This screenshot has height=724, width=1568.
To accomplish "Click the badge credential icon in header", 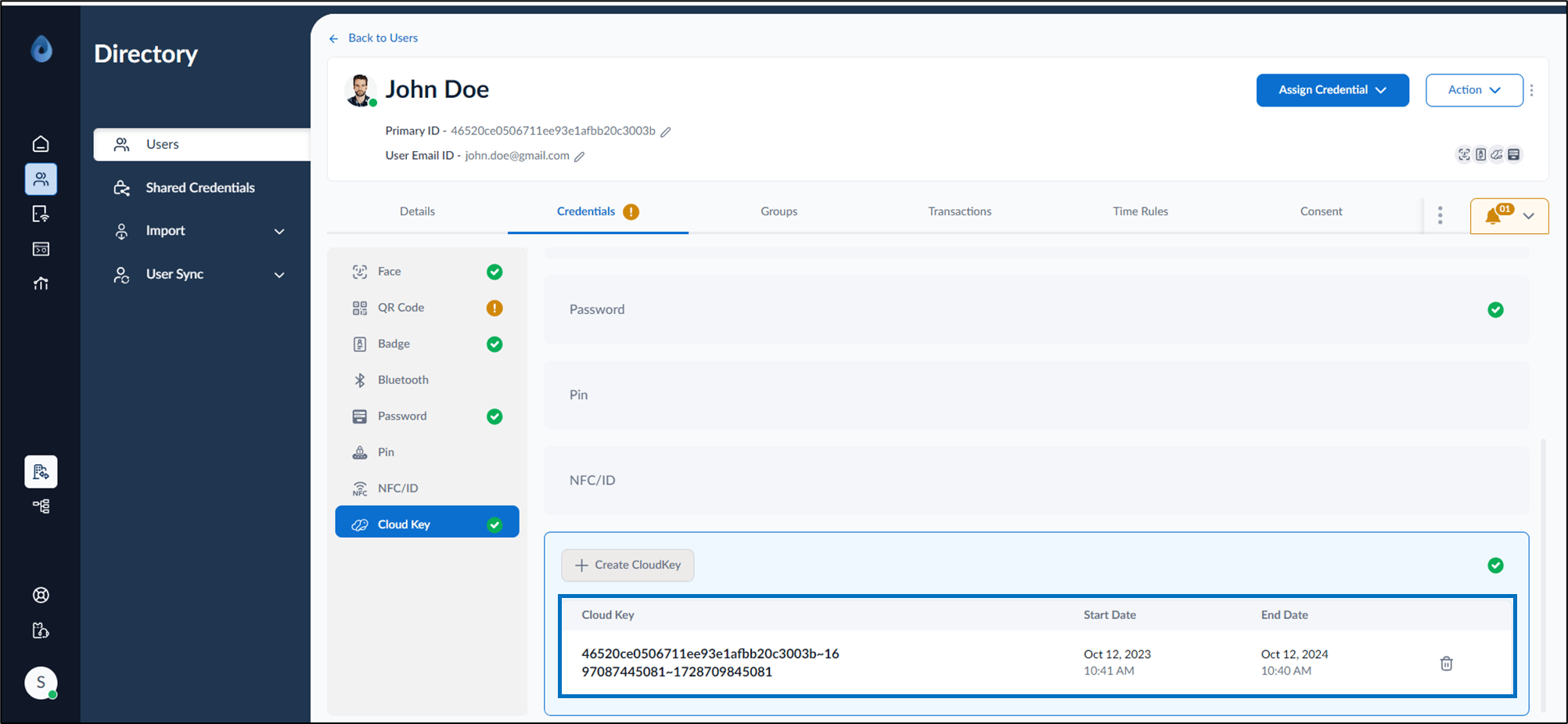I will coord(1480,154).
